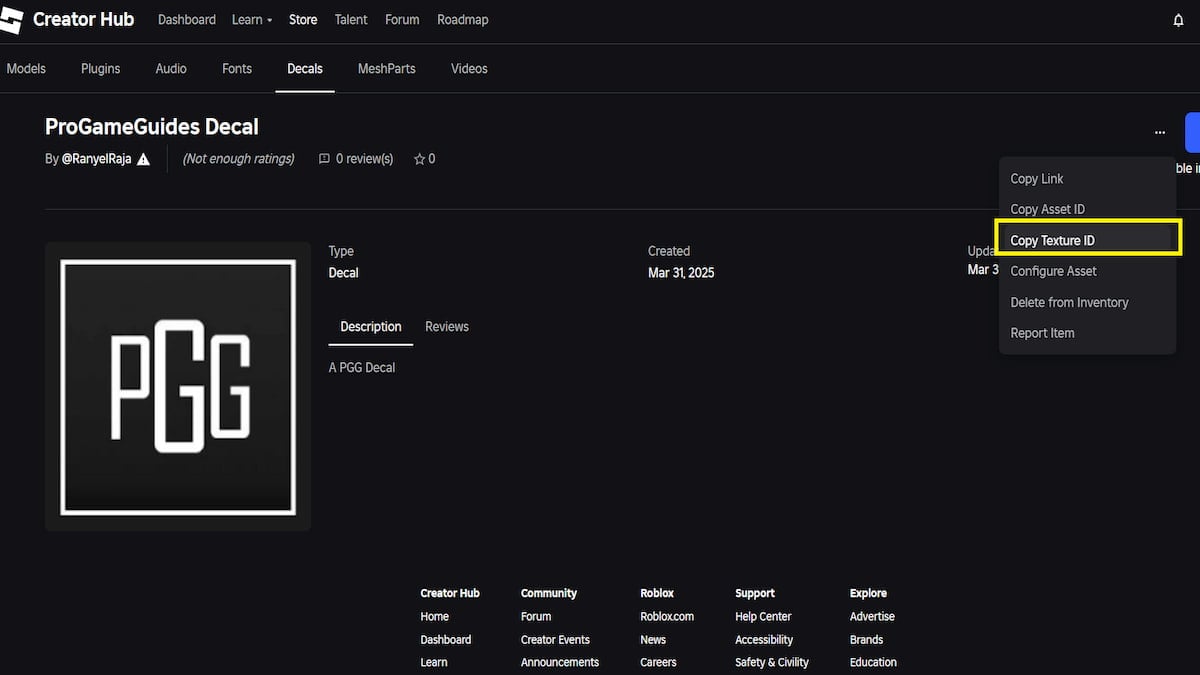Select Report Item in dropdown menu
Screen dimensions: 1200x675
point(1042,333)
